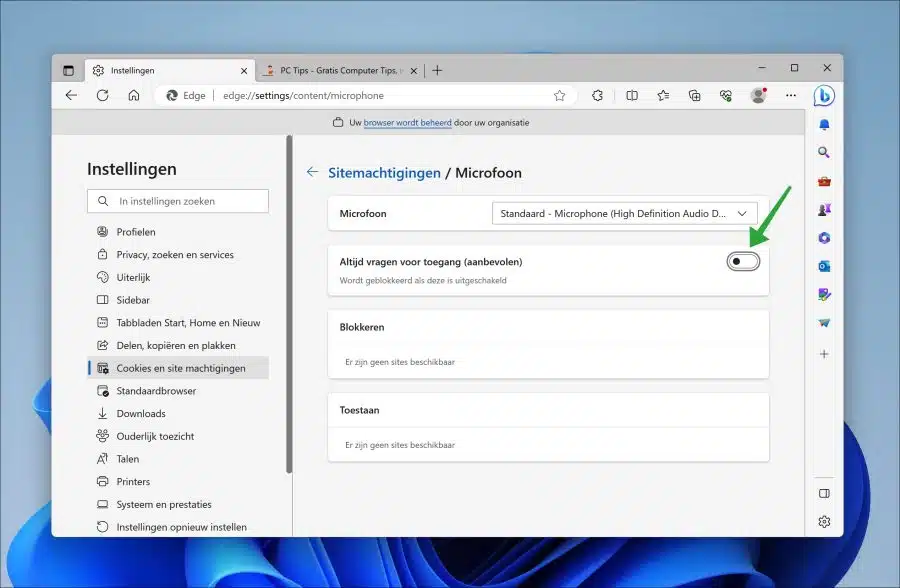Add a sidebar app with plus icon
This screenshot has height=588, width=900.
point(824,354)
